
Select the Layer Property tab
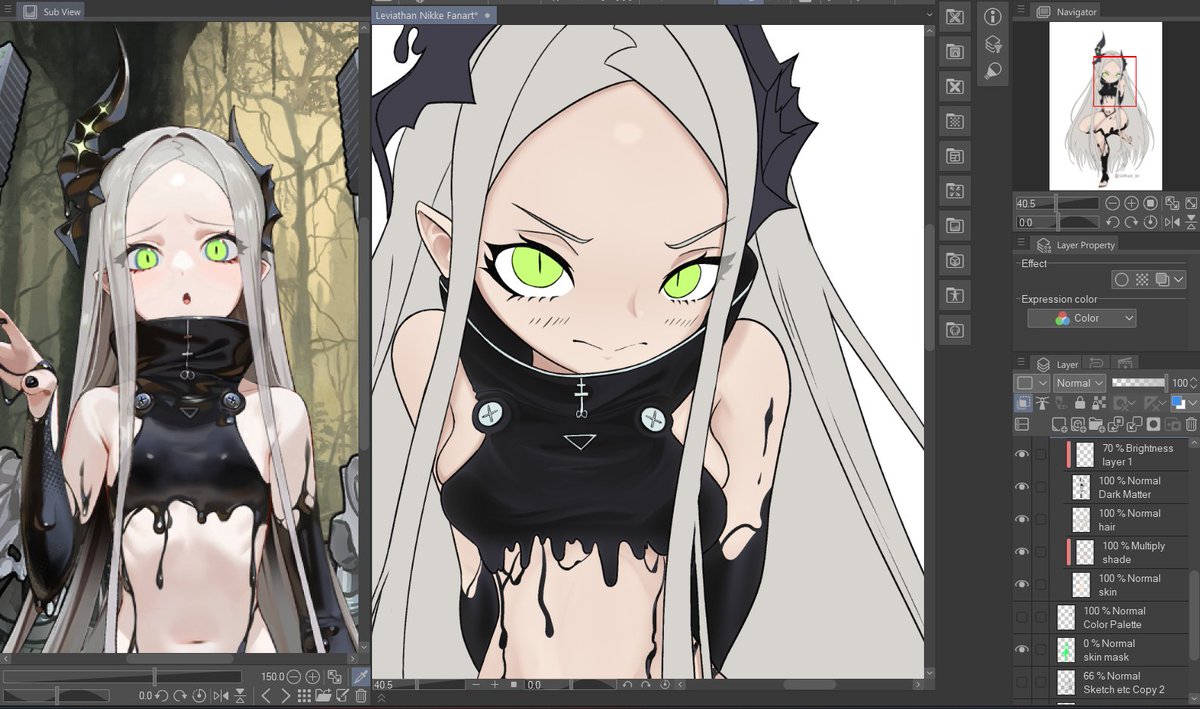tap(1075, 244)
